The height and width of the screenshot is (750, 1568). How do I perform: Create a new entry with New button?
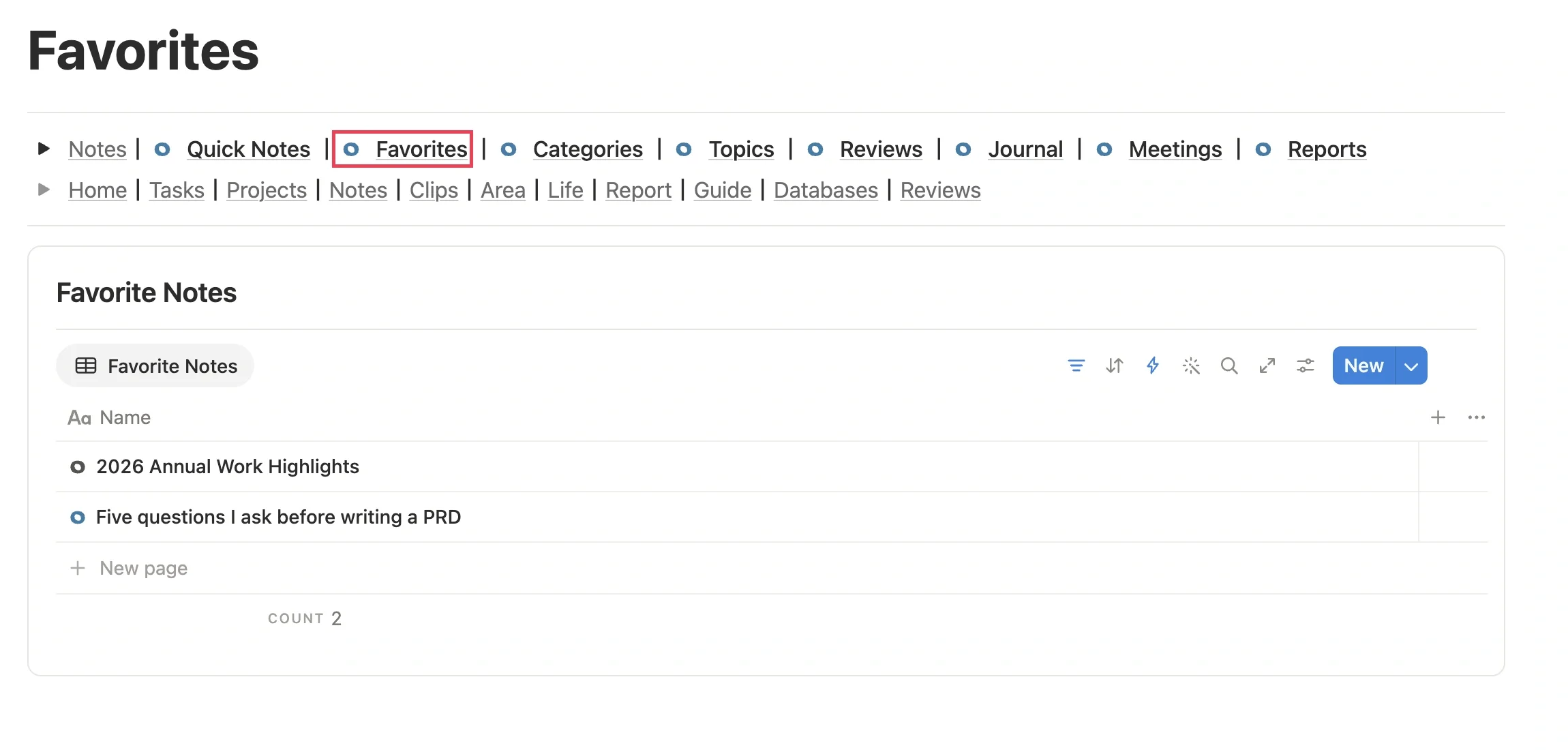[1363, 366]
